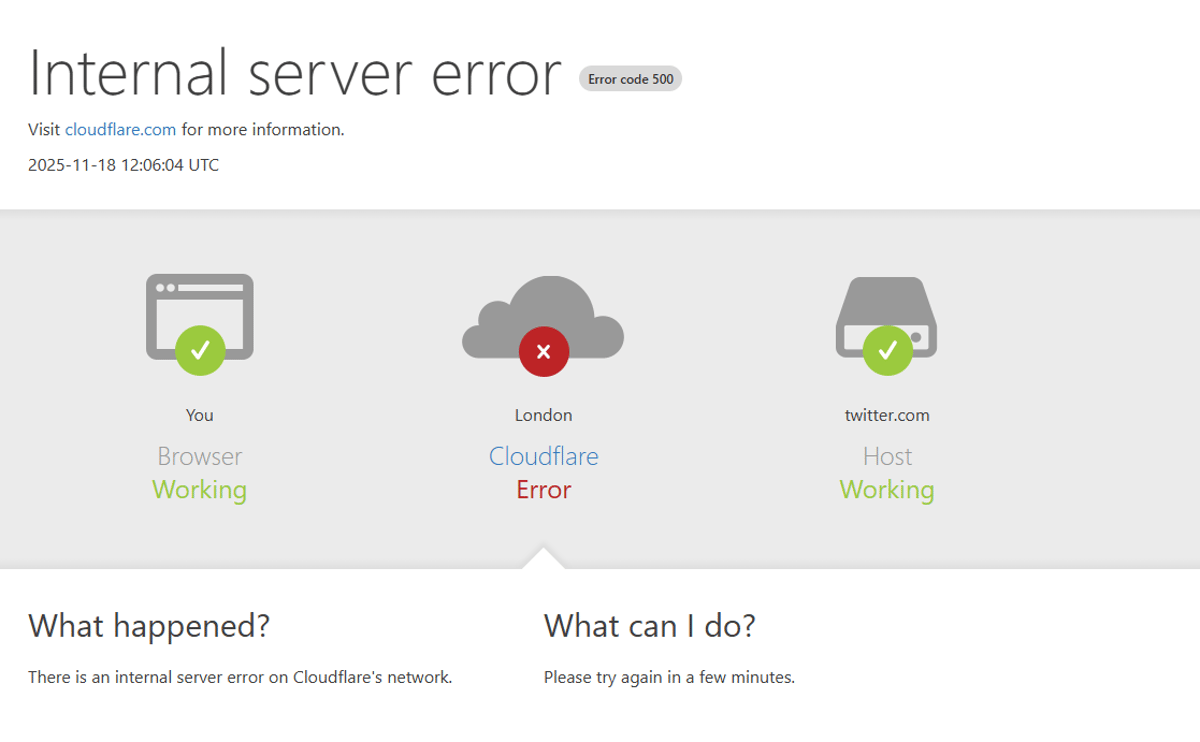Click the timestamp below the heading
Viewport: 1200px width, 742px height.
tap(123, 164)
